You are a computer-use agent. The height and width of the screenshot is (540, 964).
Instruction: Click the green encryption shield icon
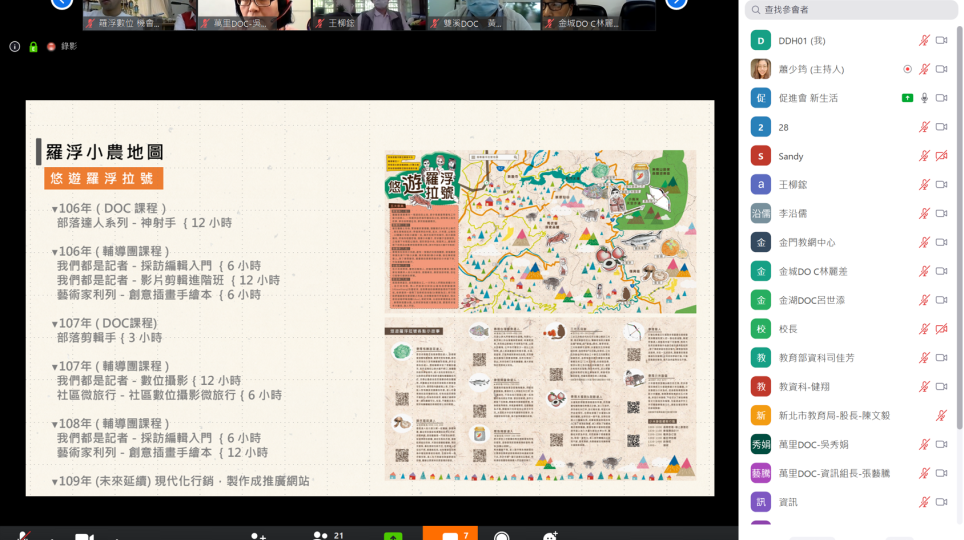[x=33, y=47]
